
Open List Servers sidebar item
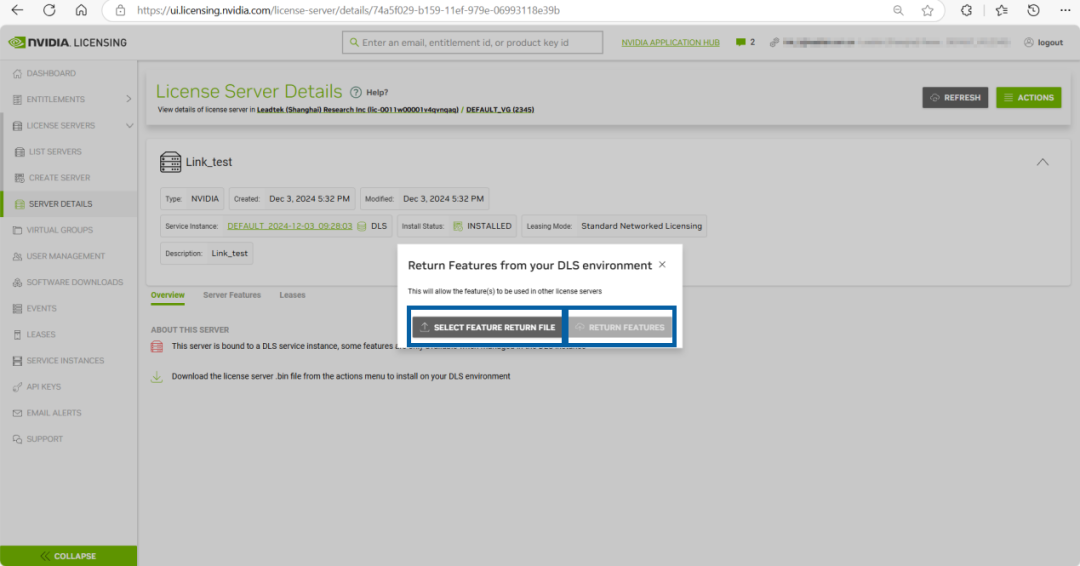(x=55, y=151)
